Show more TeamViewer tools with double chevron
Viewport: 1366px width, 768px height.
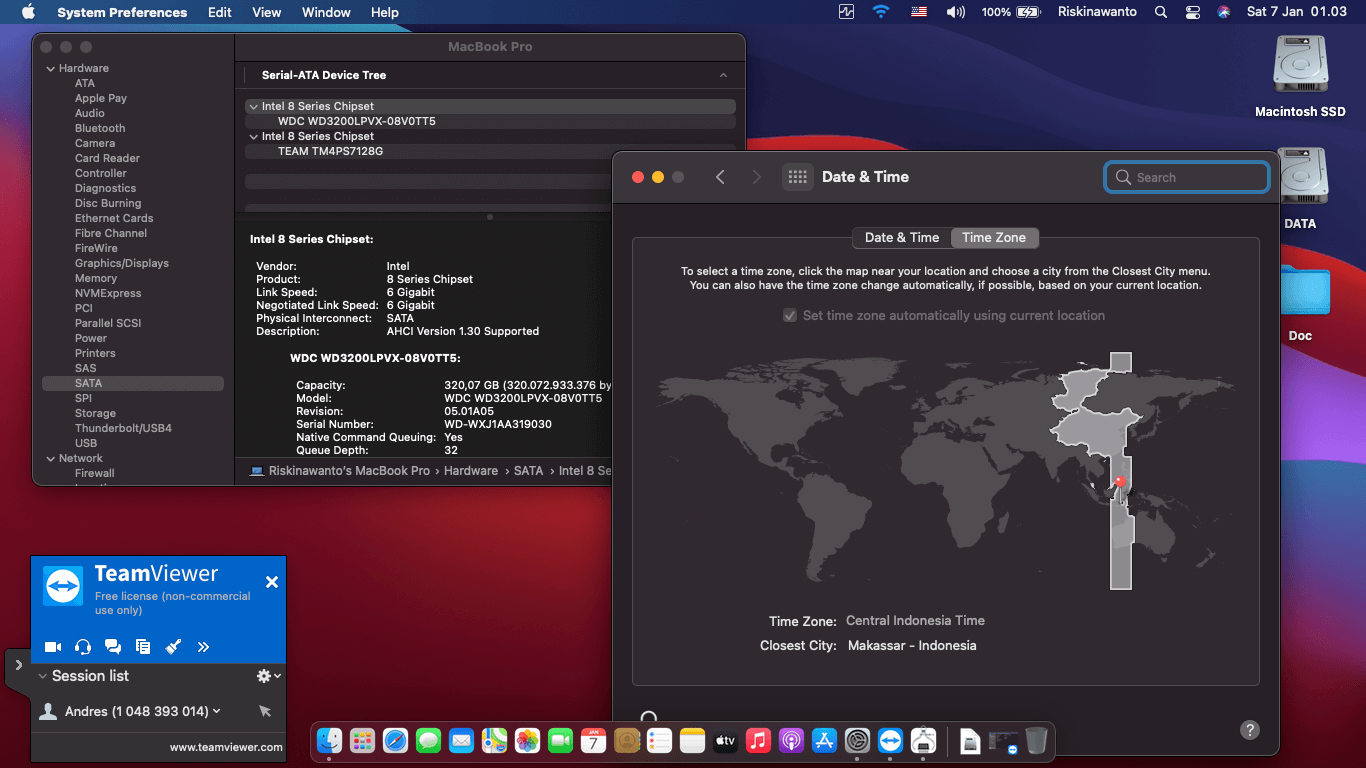pos(203,647)
